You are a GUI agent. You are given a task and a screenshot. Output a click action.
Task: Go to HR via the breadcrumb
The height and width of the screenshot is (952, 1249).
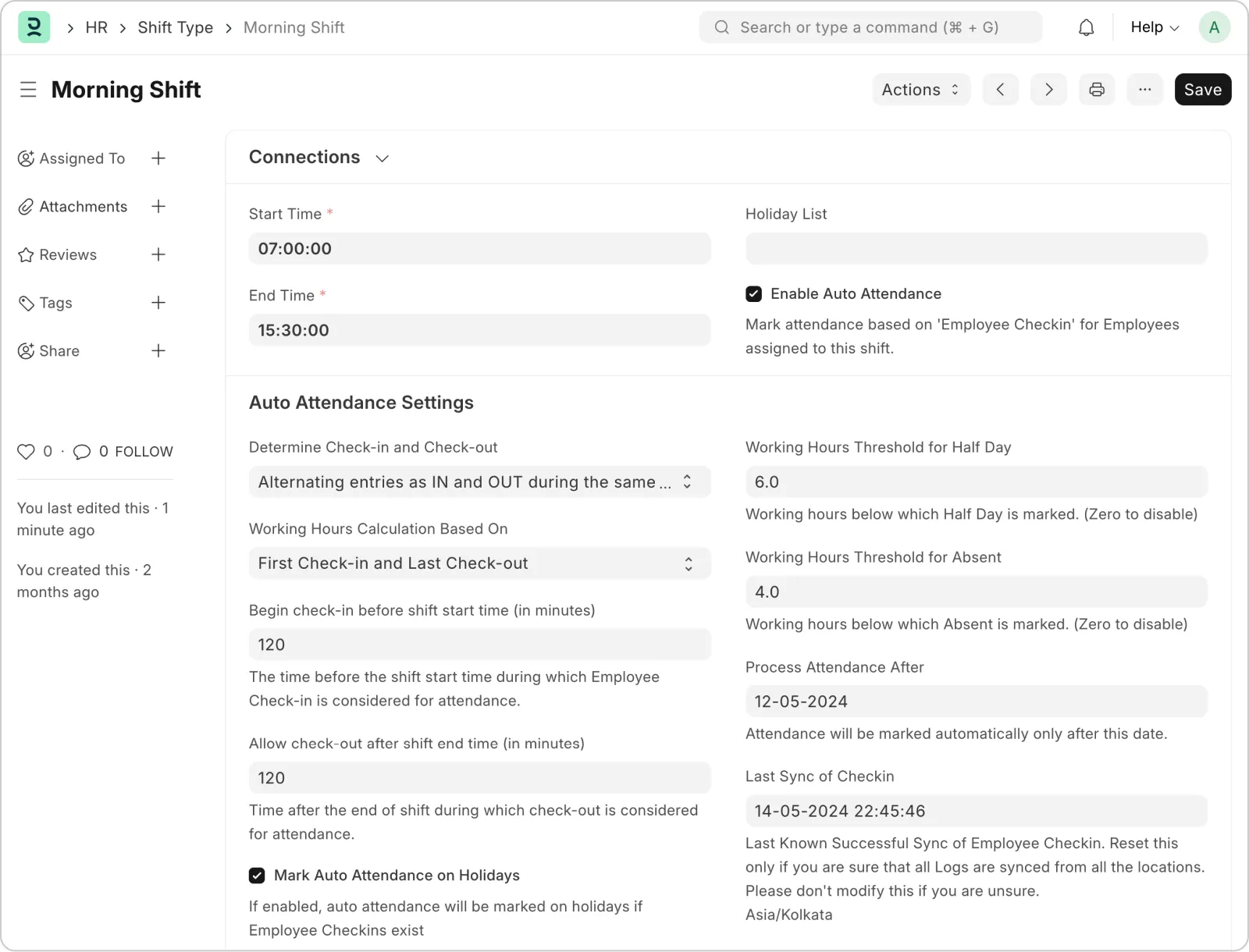(96, 27)
